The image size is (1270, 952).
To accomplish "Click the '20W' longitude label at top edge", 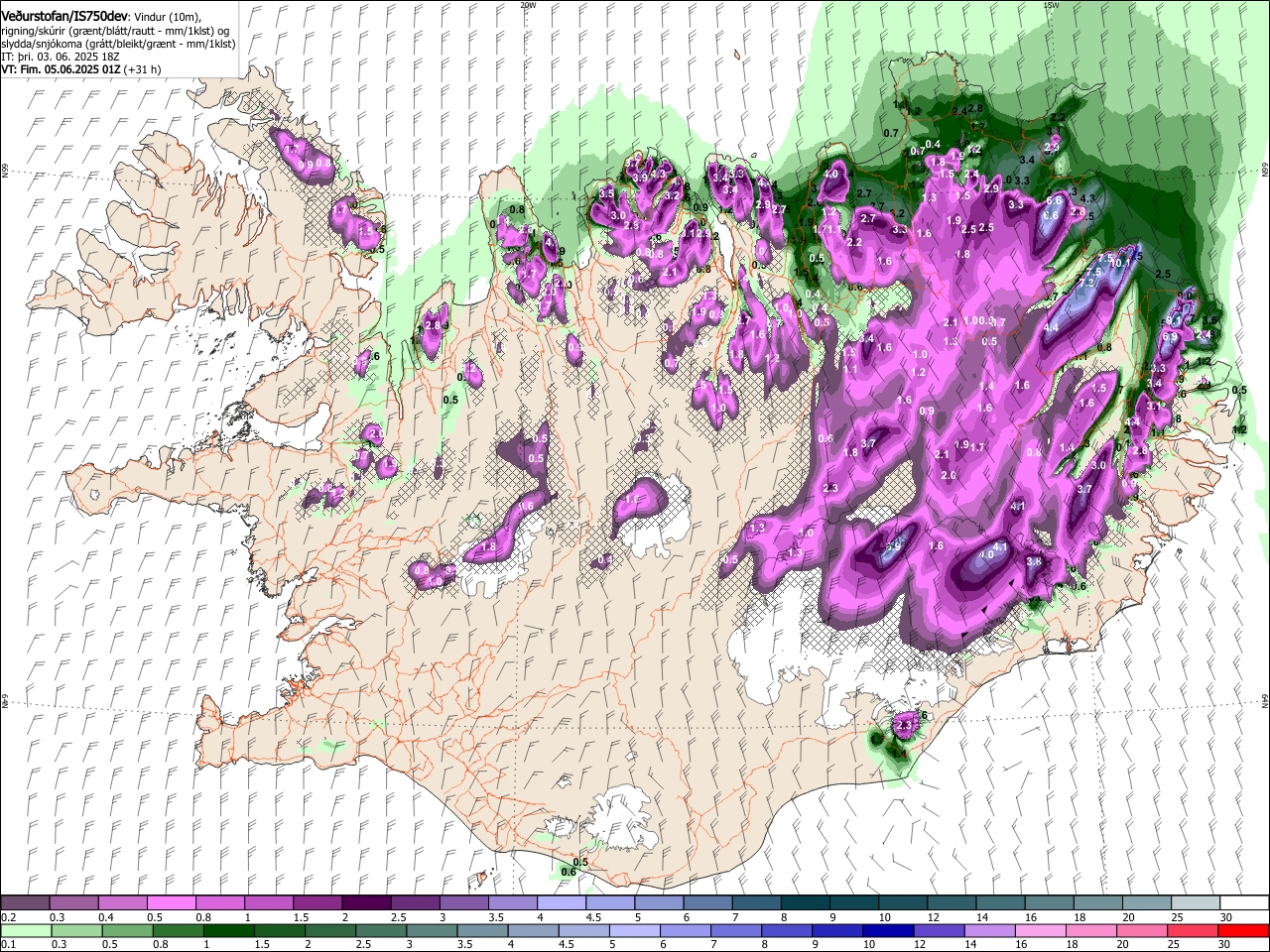I will 528,4.
